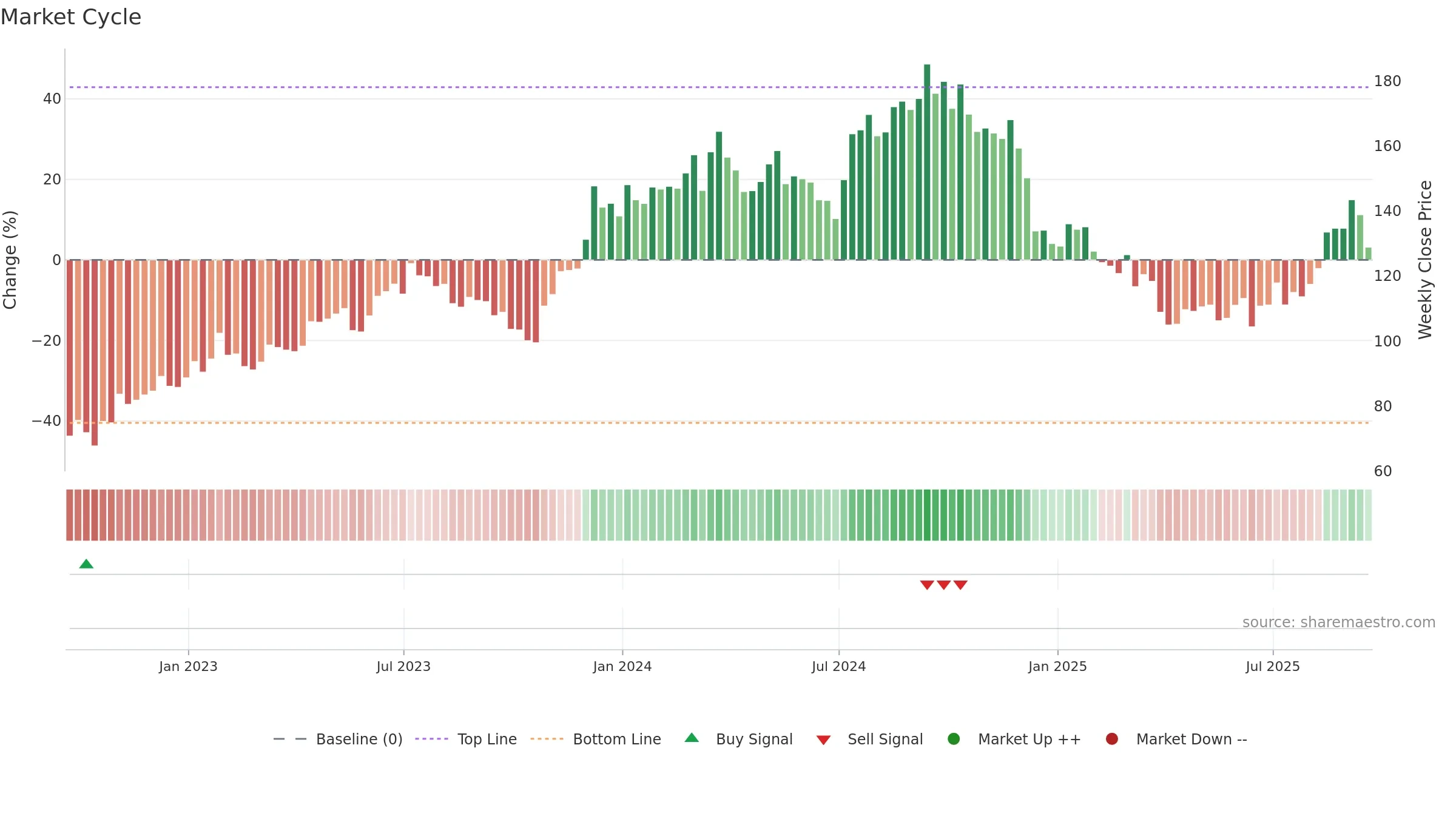Click the red Sell Signal legend triangle
Screen dimensions: 1456x819
click(x=823, y=740)
